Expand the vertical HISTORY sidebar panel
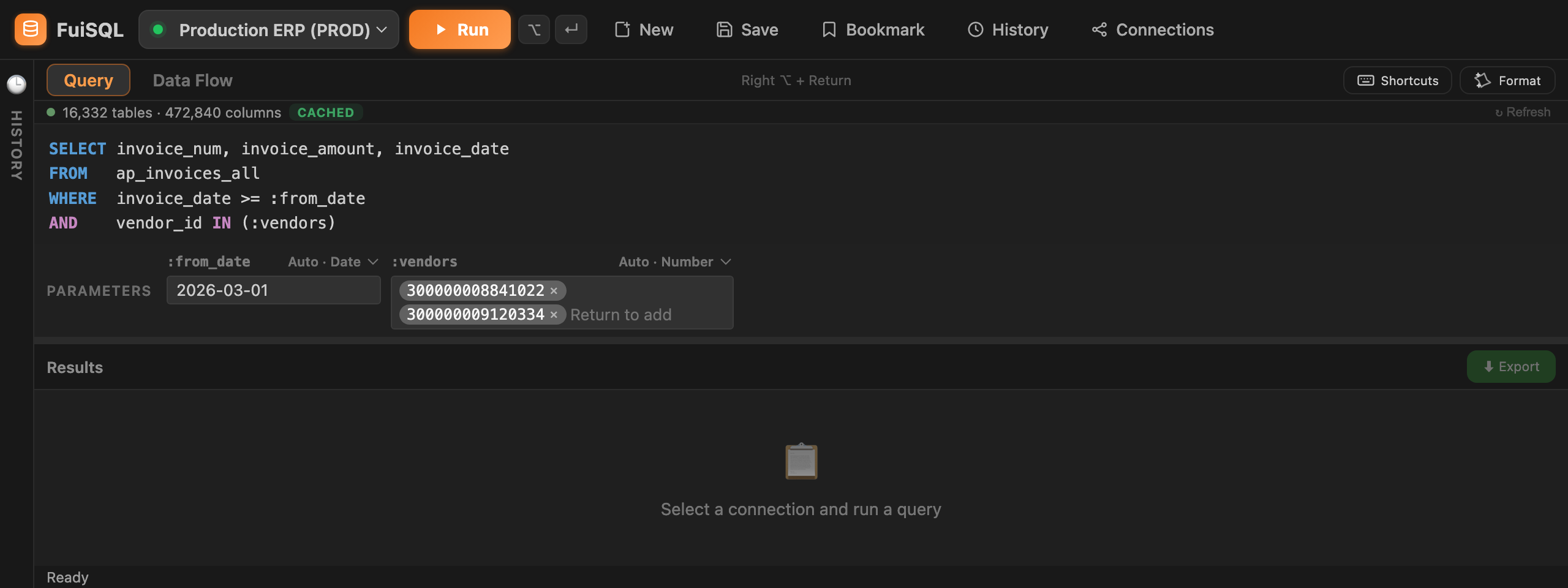 click(x=17, y=145)
